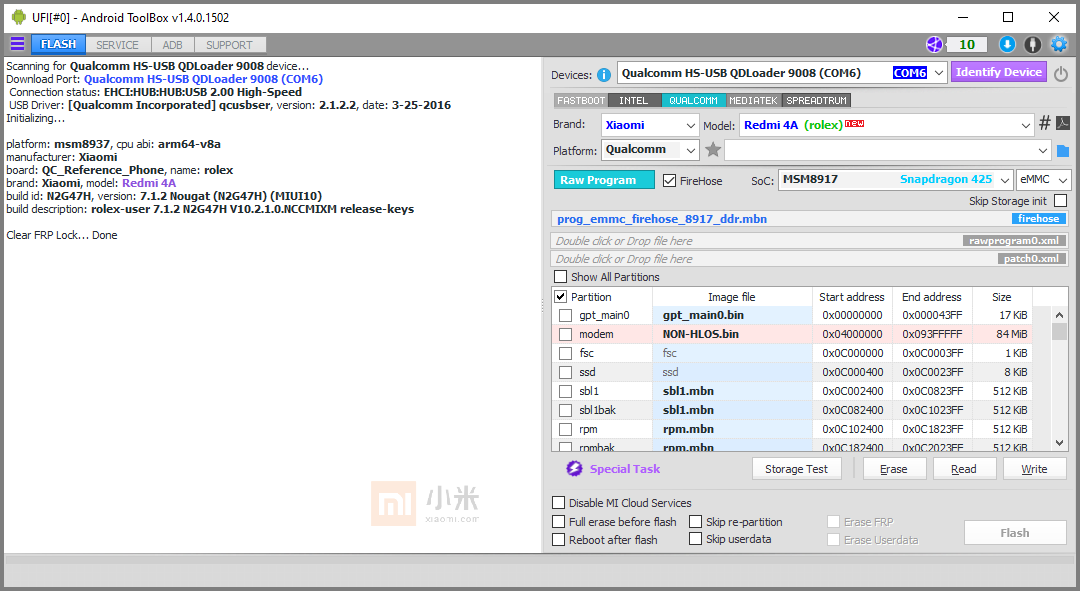Click the patch0.xml file slot
The image size is (1080, 591).
tap(810, 258)
